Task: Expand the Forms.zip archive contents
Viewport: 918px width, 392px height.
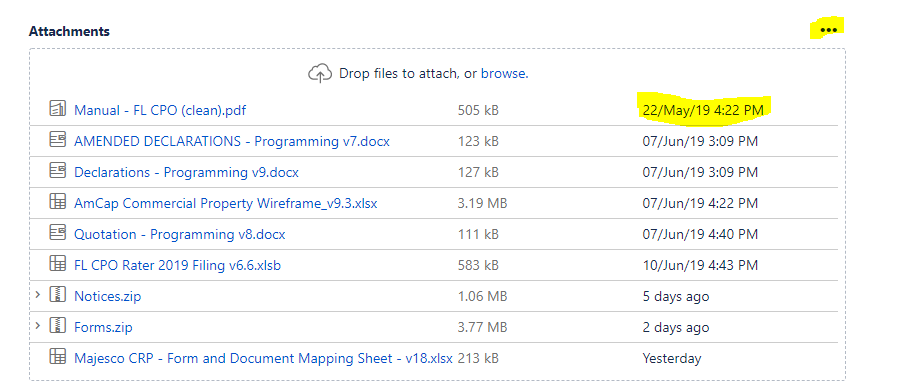Action: tap(37, 325)
